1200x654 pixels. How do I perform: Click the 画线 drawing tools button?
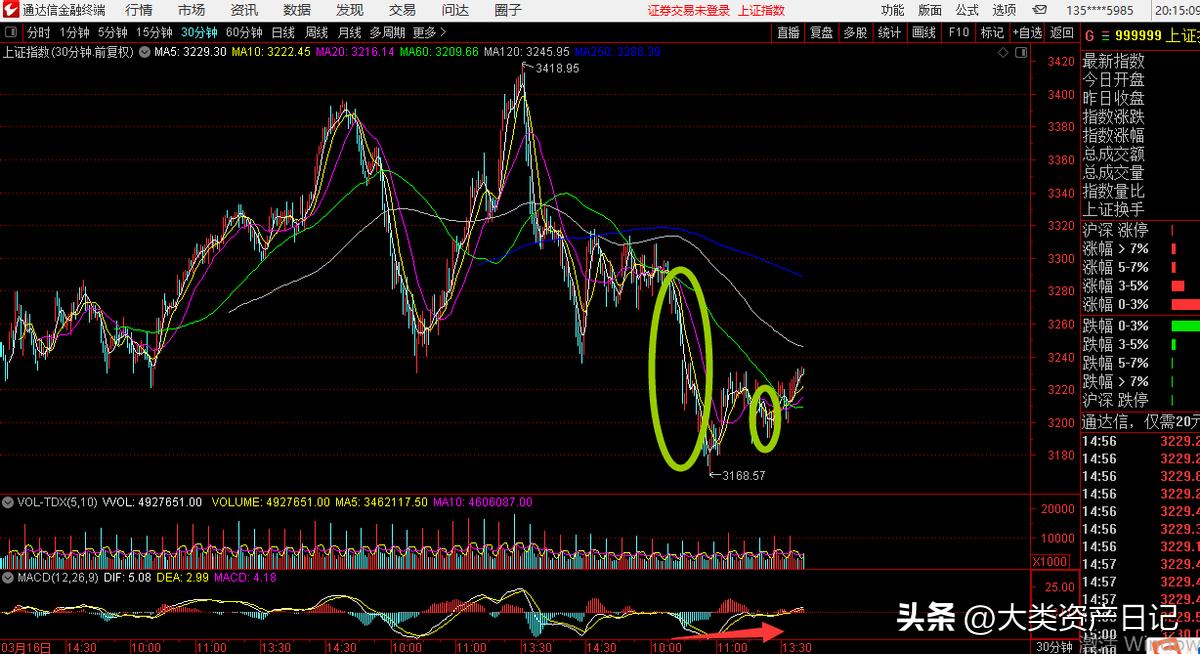(x=924, y=32)
